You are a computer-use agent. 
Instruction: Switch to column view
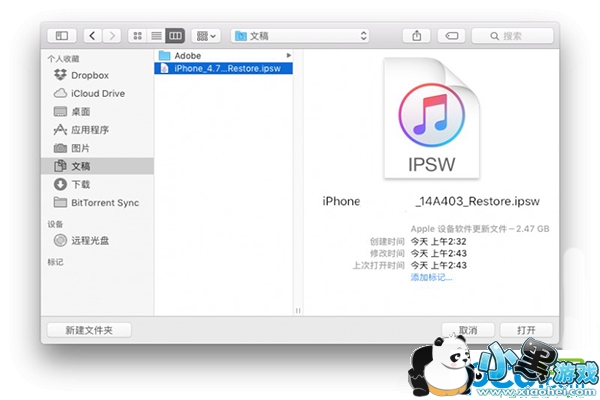point(175,36)
